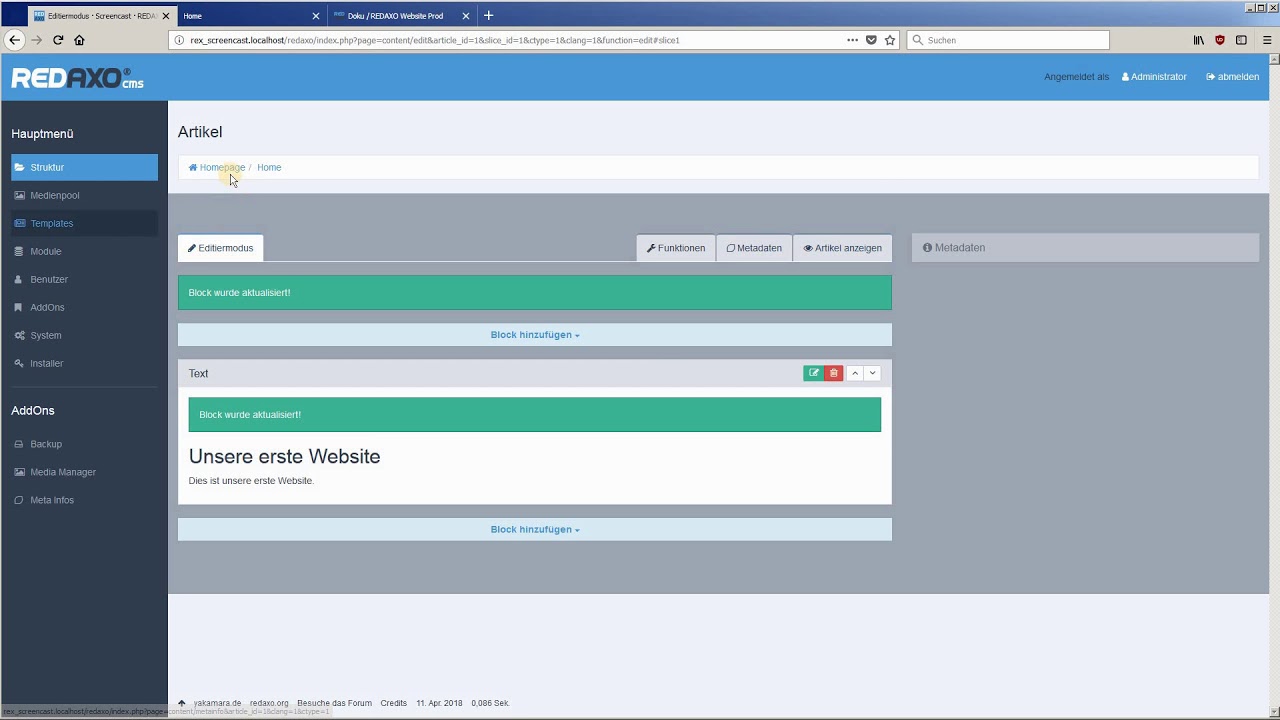Open the Firefox library icon
Image resolution: width=1280 pixels, height=720 pixels.
(x=1198, y=40)
